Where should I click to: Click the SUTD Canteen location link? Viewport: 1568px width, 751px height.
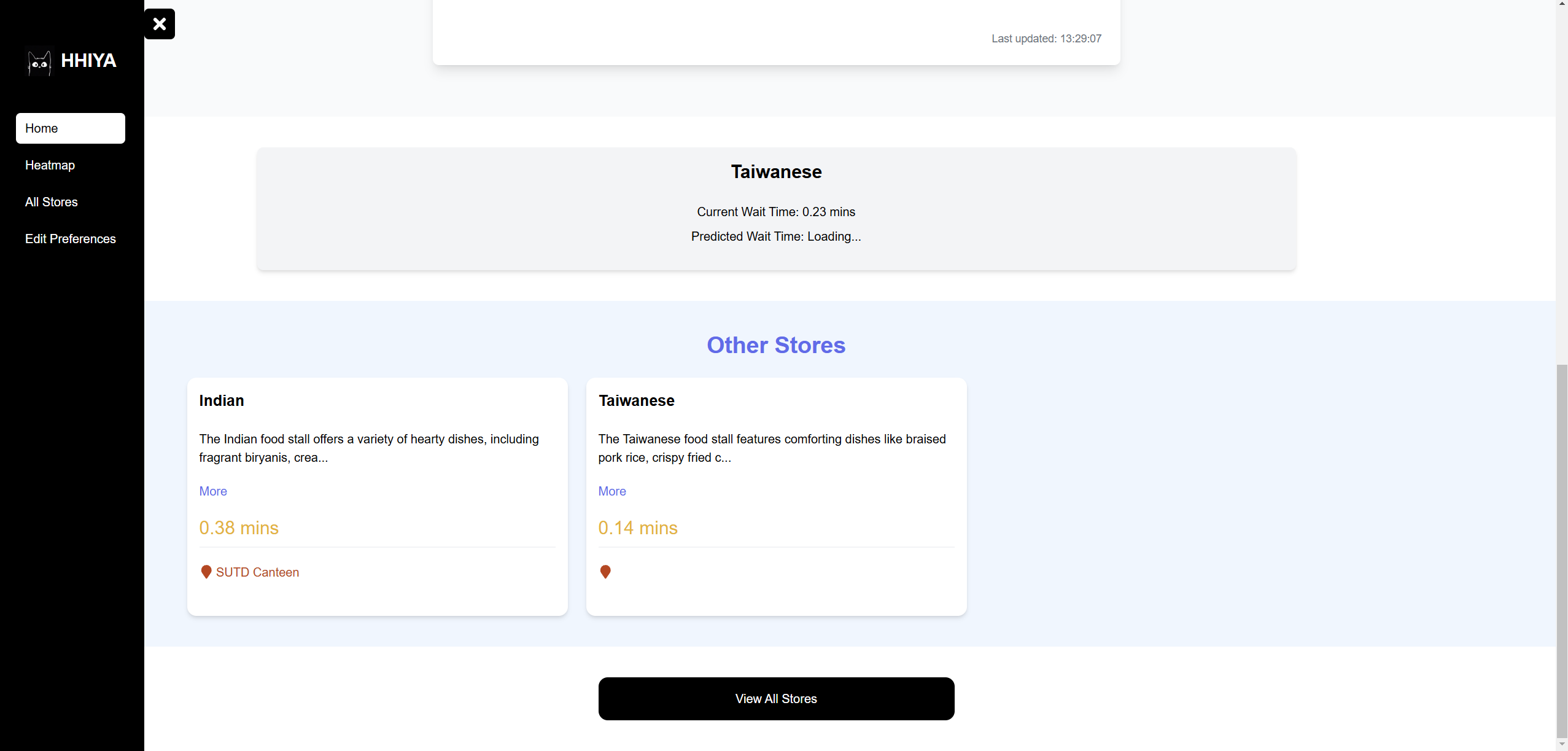pyautogui.click(x=257, y=572)
